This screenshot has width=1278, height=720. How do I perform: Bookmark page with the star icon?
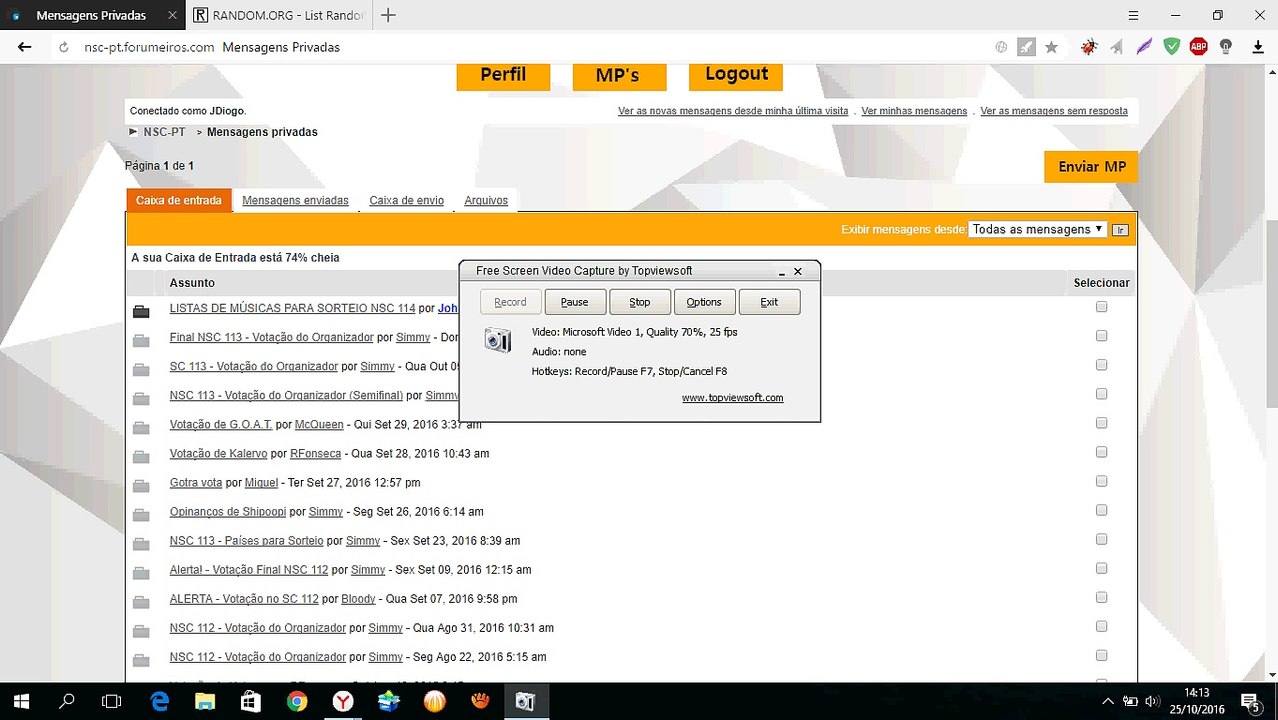1051,47
